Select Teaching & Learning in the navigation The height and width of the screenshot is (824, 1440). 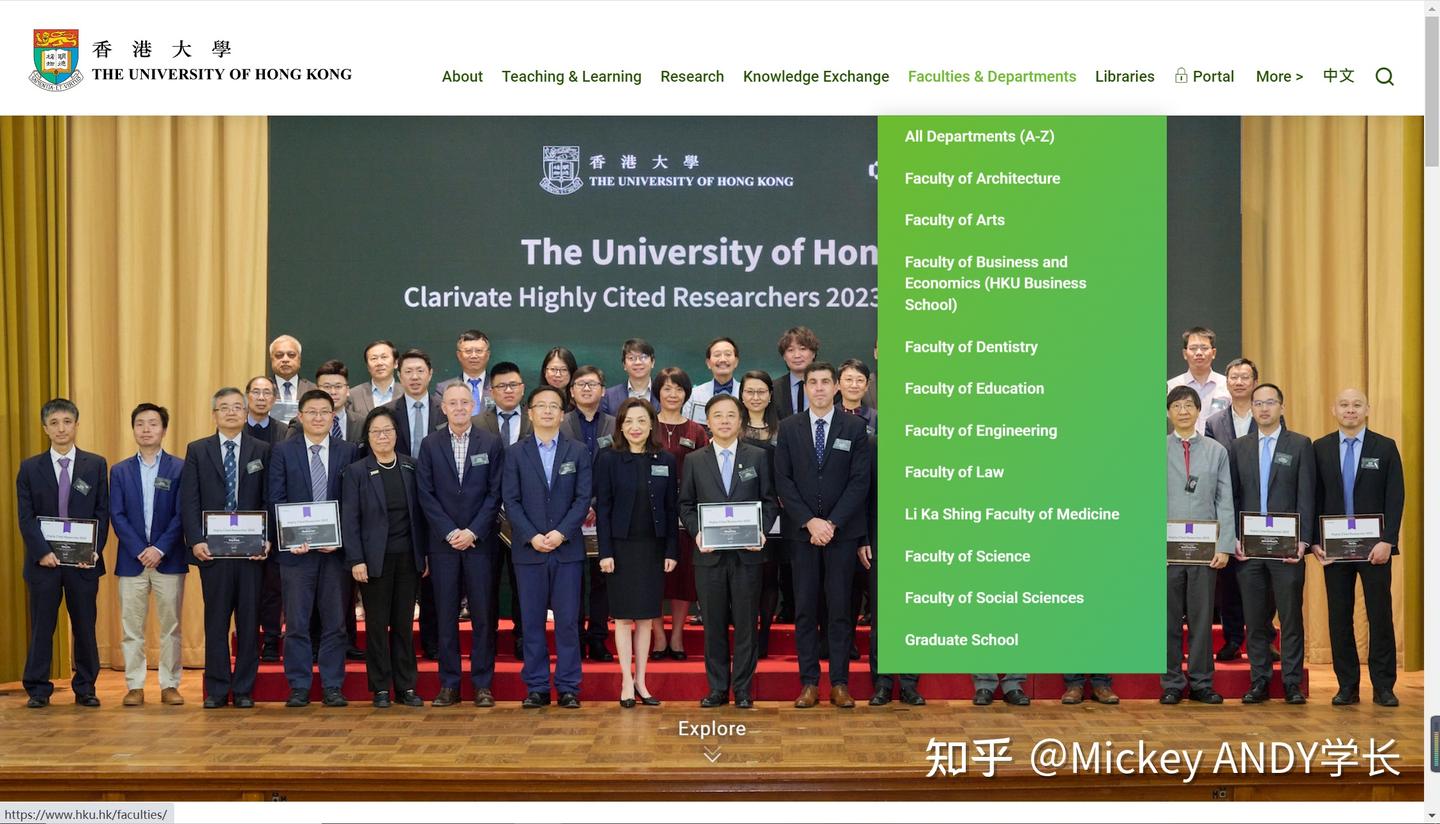571,76
